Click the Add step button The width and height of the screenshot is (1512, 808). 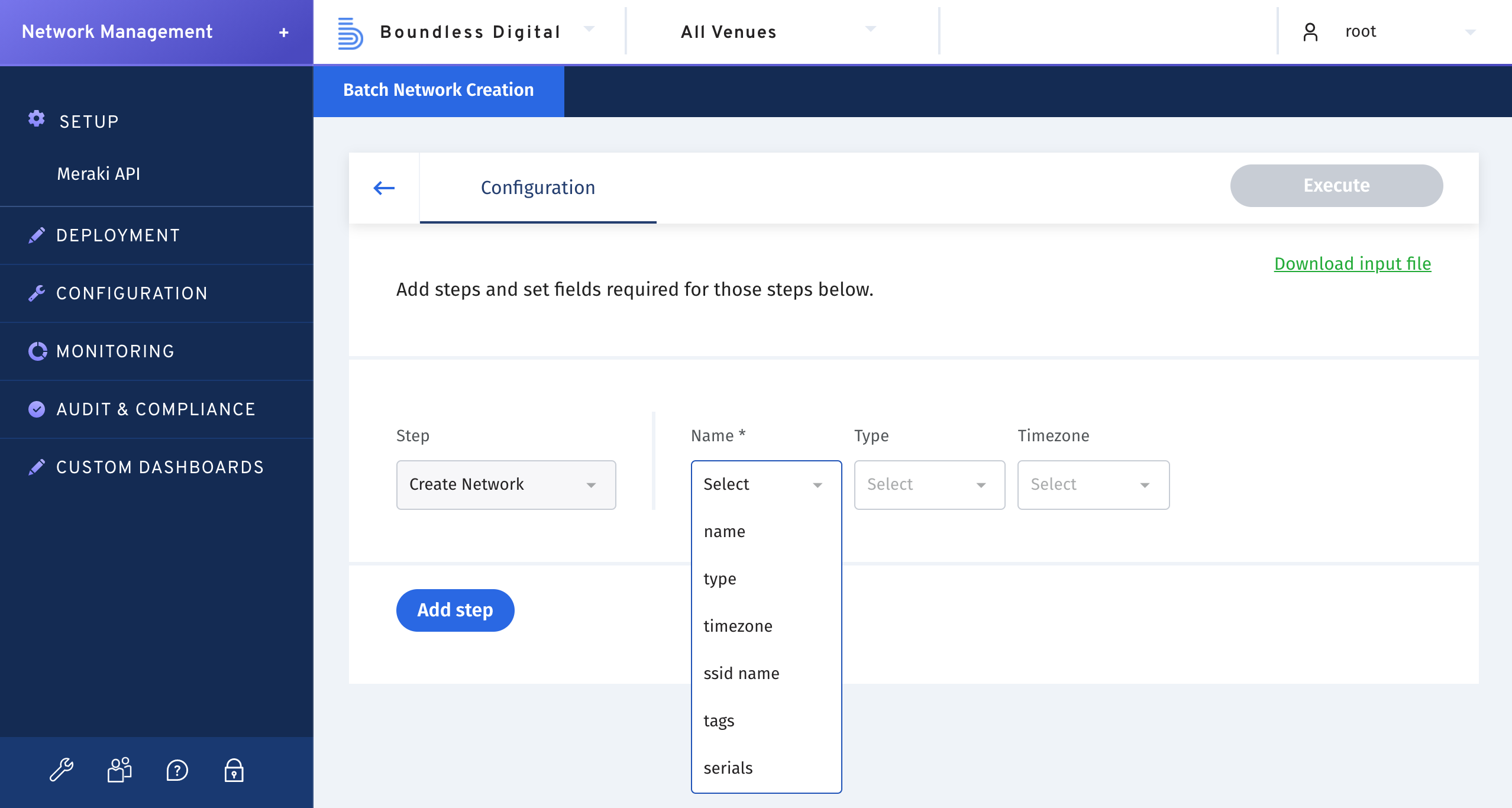click(x=455, y=610)
